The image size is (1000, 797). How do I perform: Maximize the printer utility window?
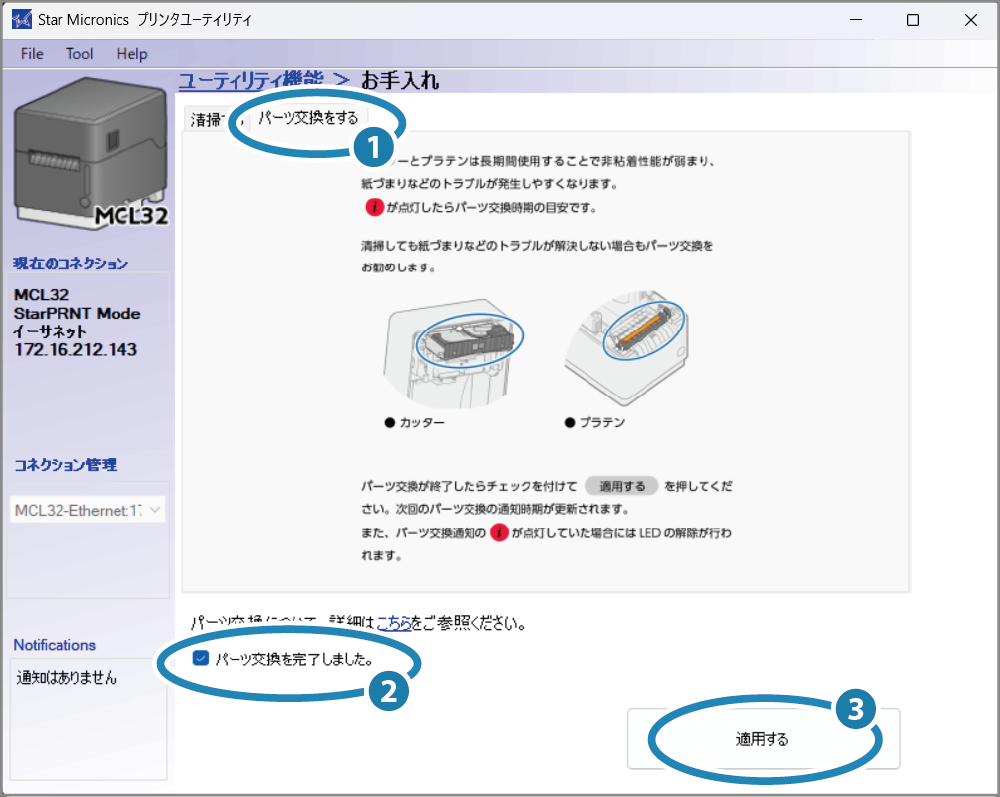click(x=913, y=20)
